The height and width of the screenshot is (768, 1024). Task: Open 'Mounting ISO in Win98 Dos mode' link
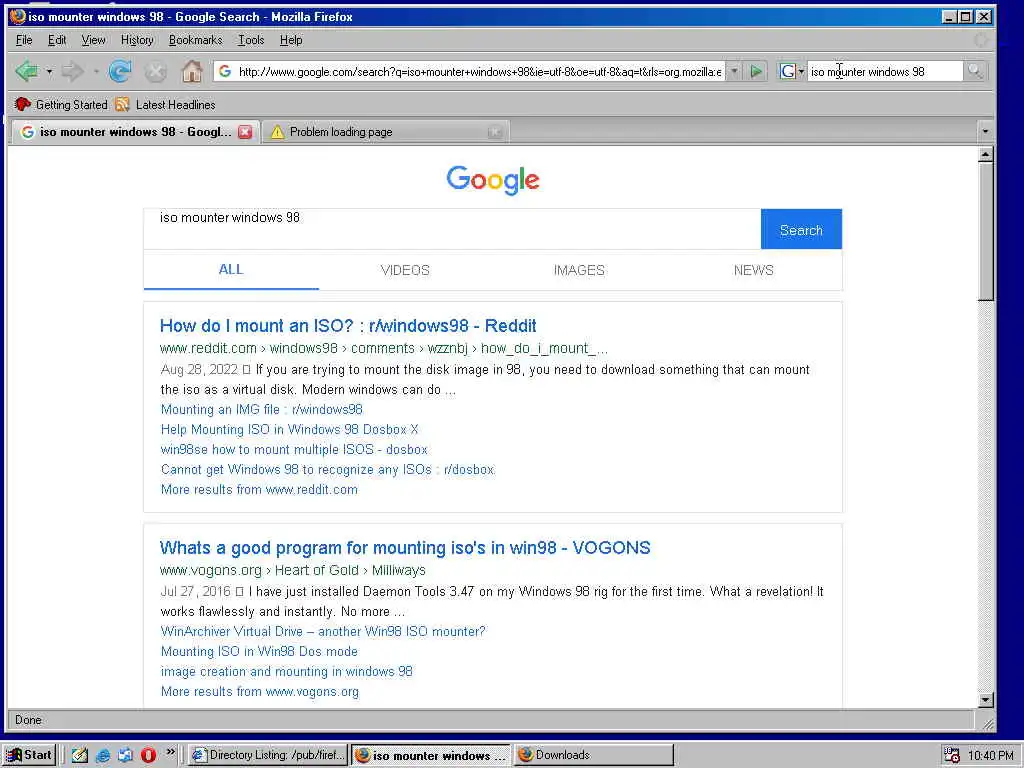point(259,652)
